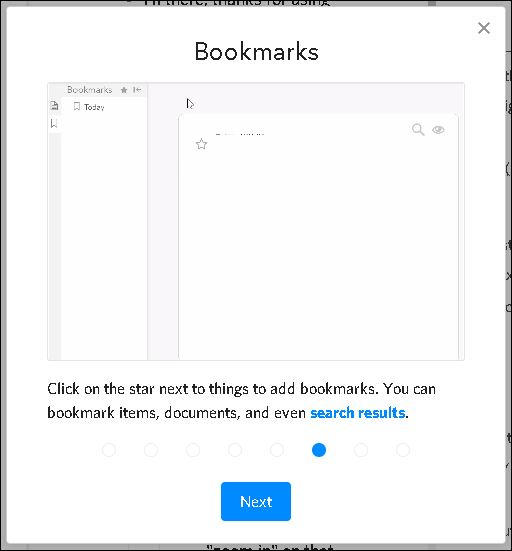Select the active blue sixth step dot

point(319,450)
